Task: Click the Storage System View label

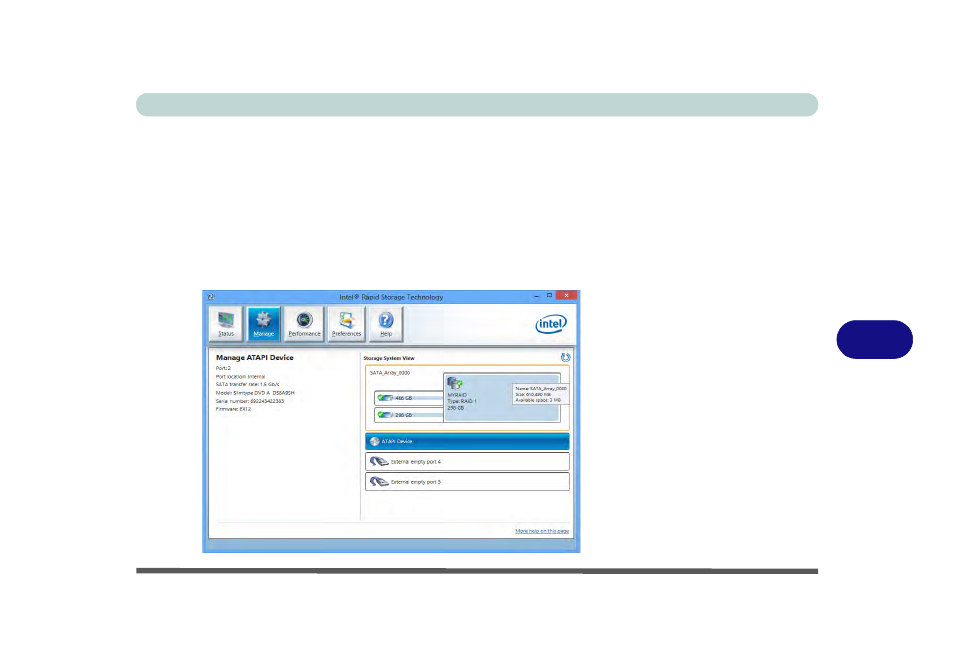Action: [x=389, y=358]
